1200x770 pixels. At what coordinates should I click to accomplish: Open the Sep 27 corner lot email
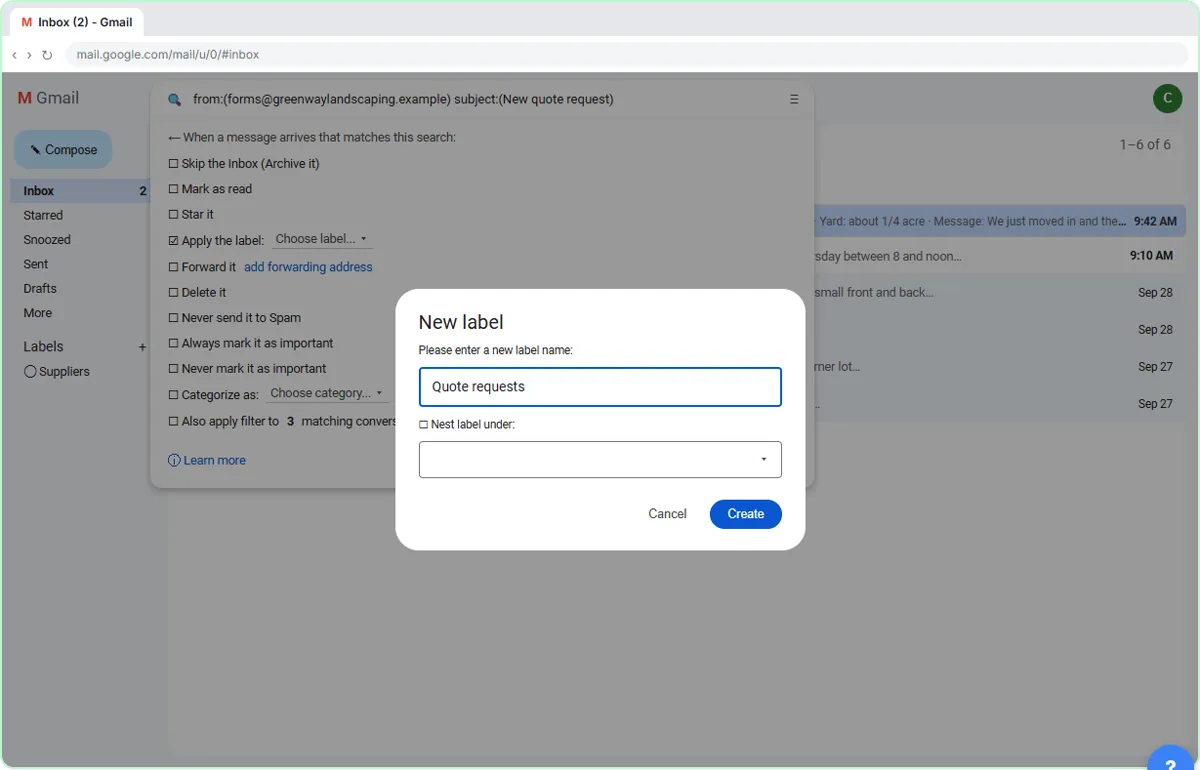(x=1000, y=367)
